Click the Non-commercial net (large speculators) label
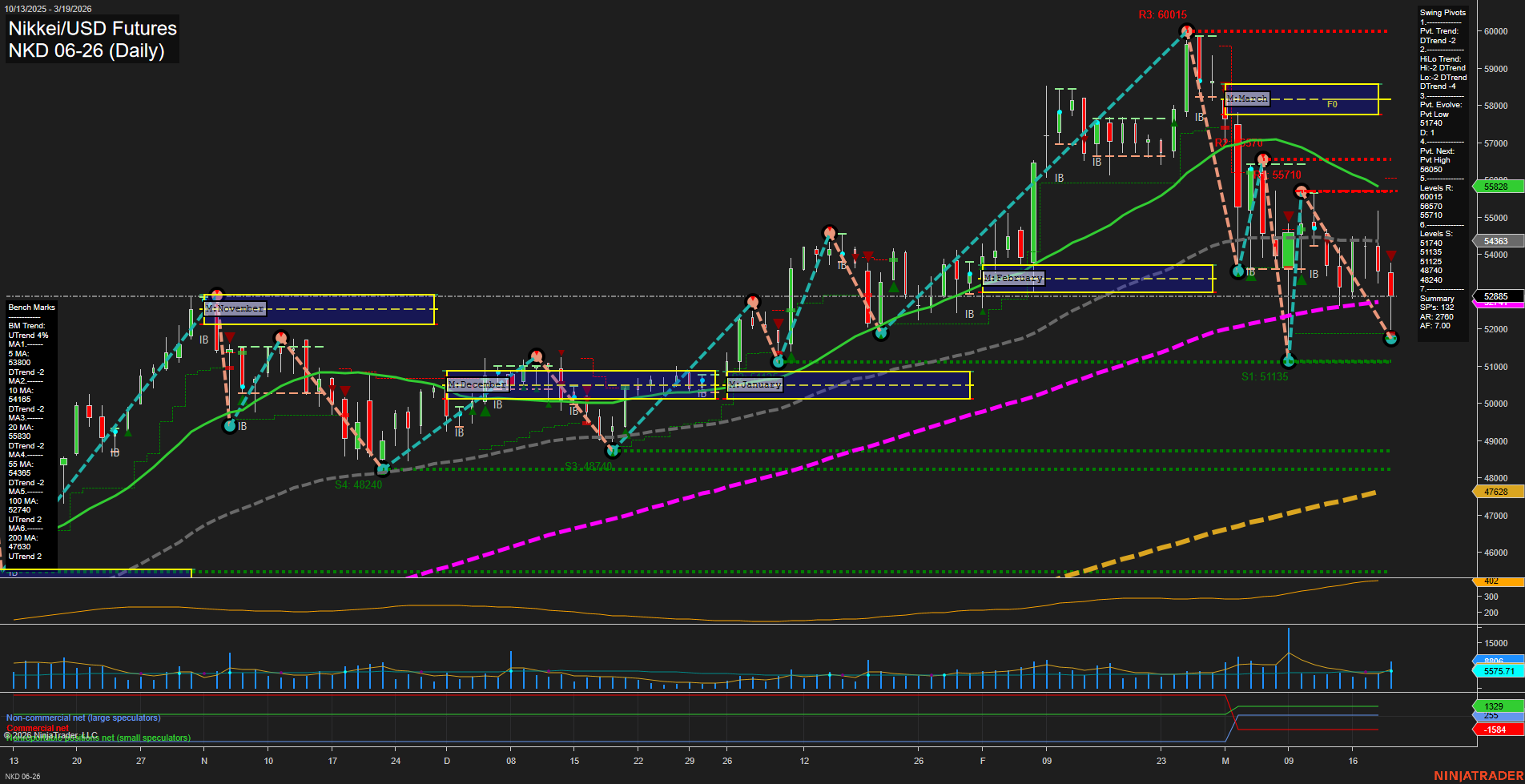The image size is (1525, 784). [x=82, y=718]
